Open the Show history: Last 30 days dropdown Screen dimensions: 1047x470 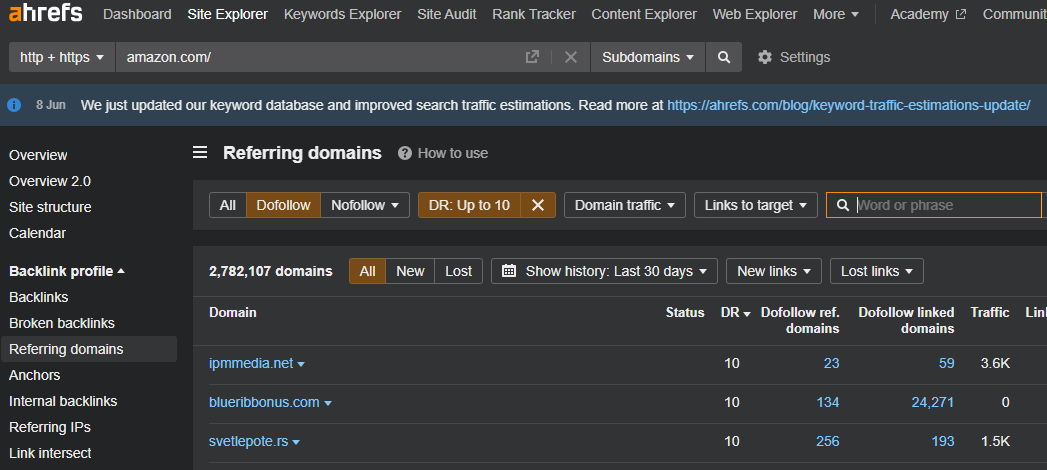click(604, 271)
